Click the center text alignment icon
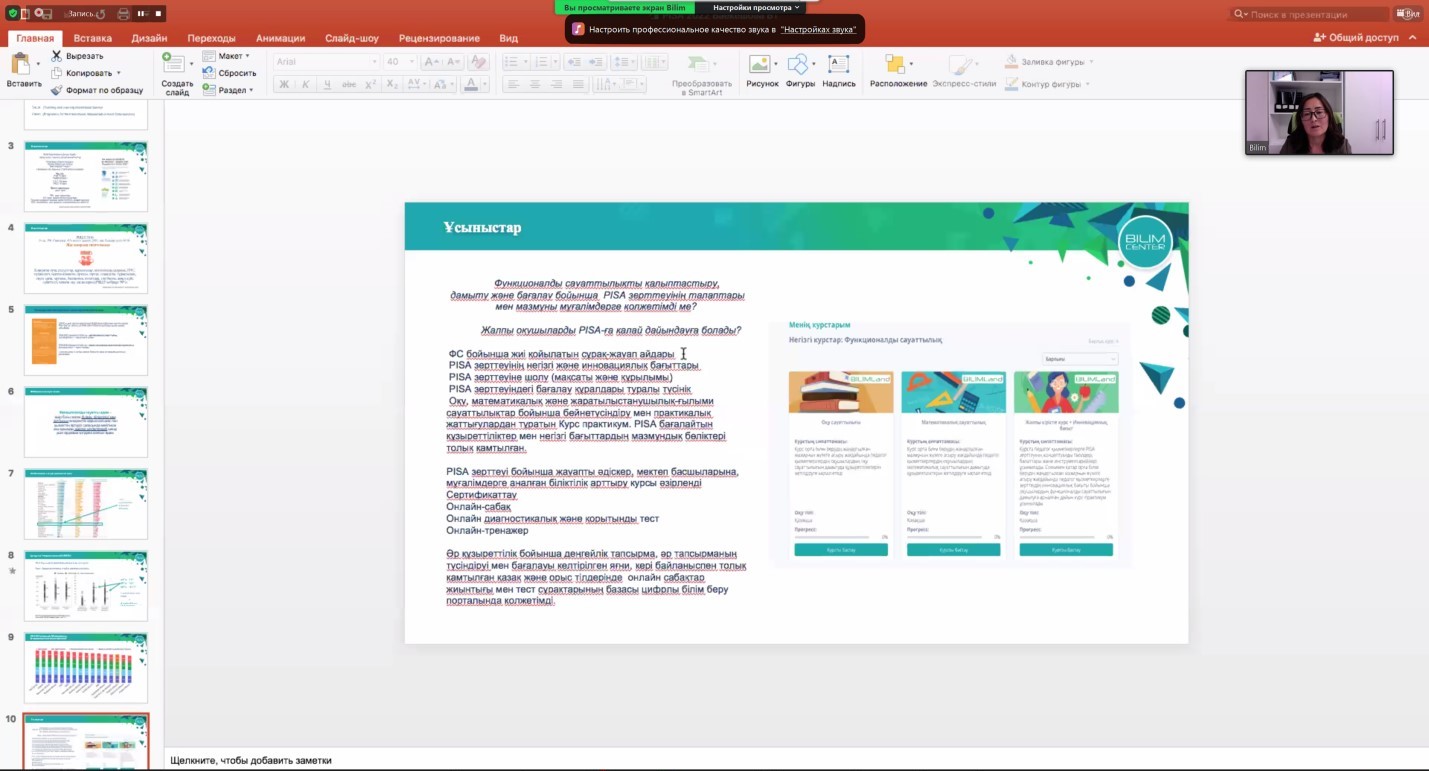 (x=534, y=85)
